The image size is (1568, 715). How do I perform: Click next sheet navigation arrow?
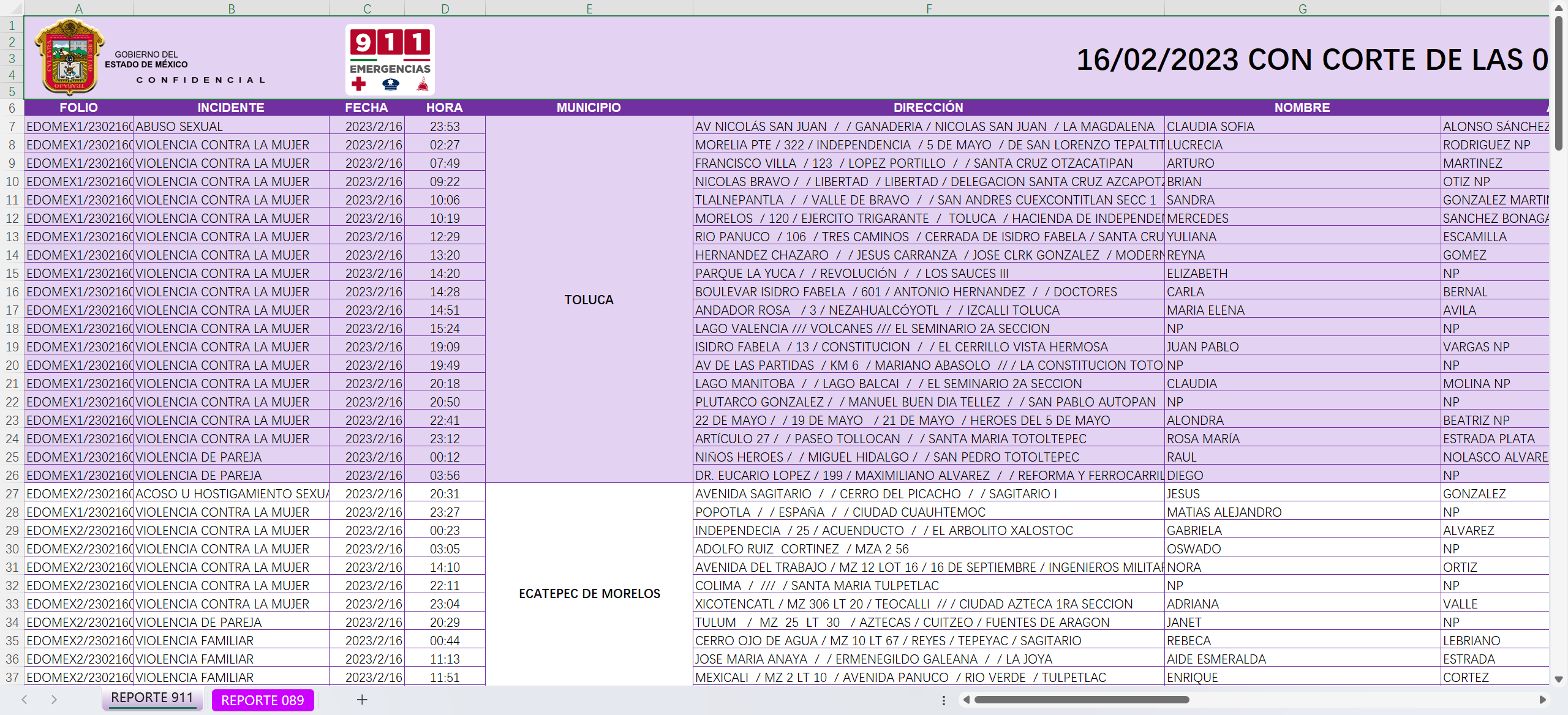click(54, 700)
